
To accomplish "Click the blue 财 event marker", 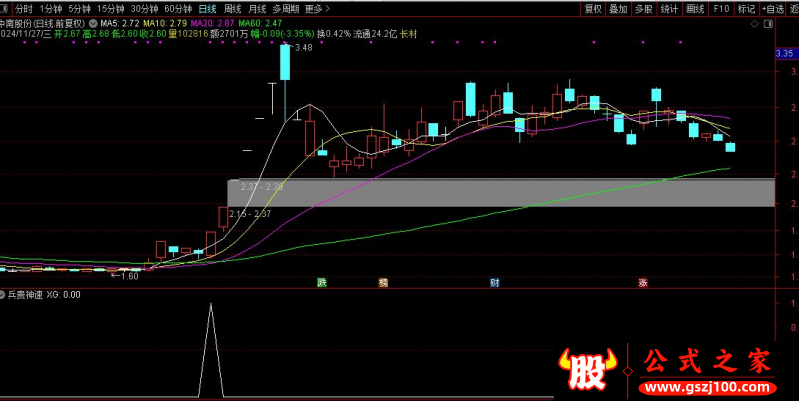I will 494,282.
